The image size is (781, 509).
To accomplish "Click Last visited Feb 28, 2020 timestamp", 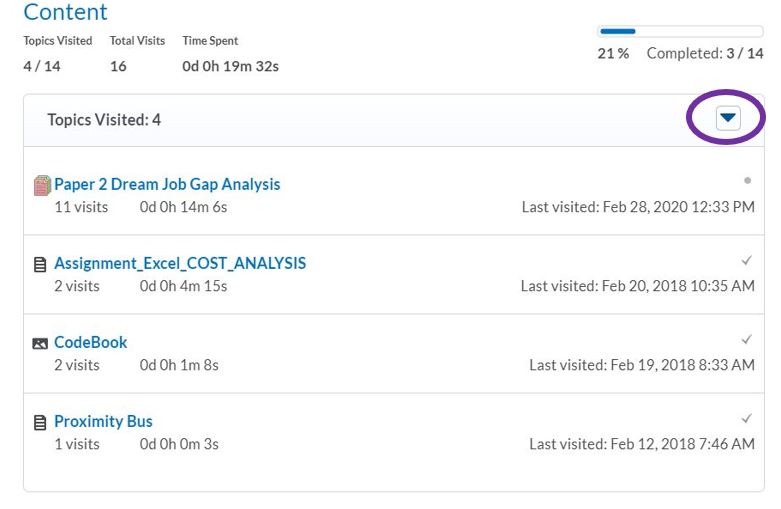I will [638, 207].
